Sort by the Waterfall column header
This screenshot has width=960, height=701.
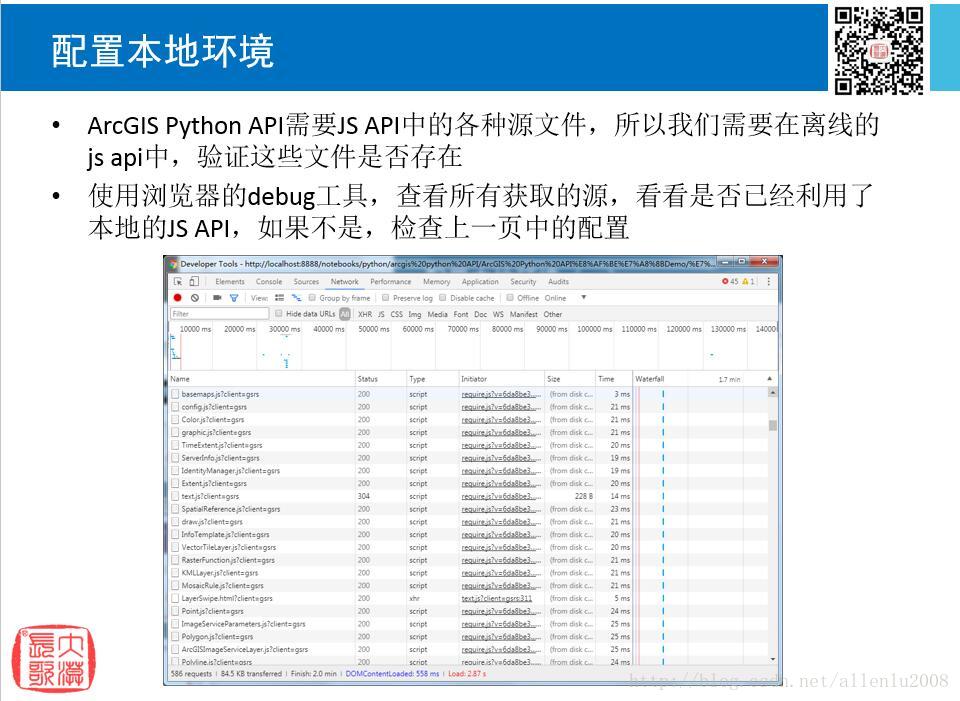tap(705, 379)
